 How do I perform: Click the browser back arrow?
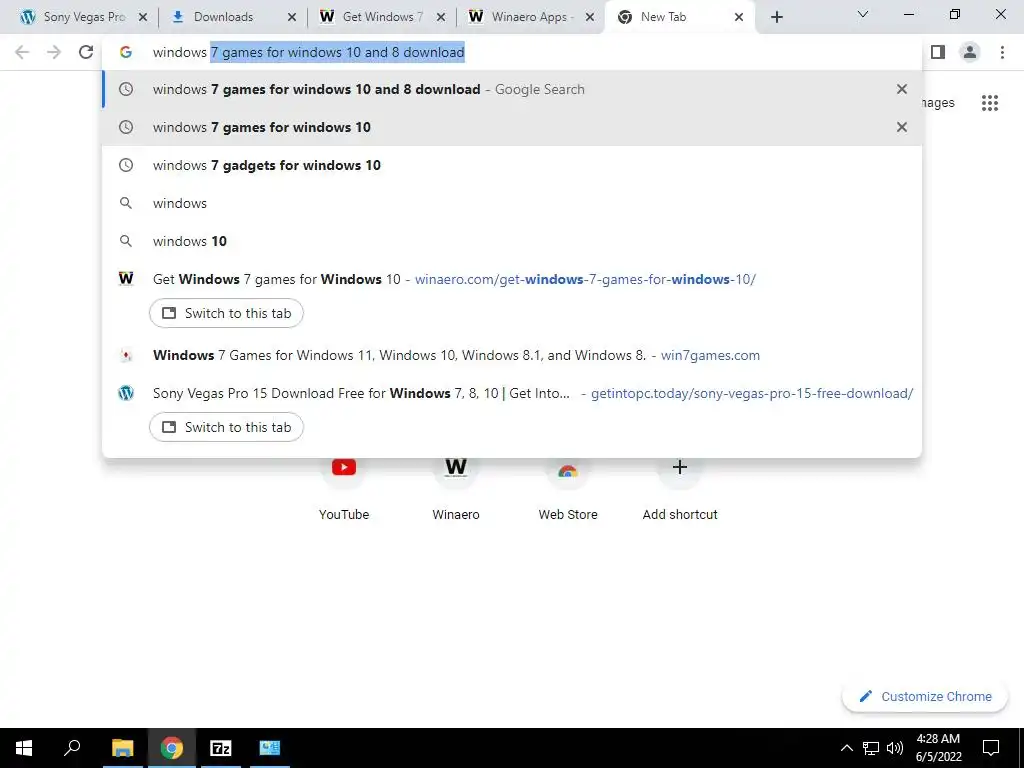point(22,52)
